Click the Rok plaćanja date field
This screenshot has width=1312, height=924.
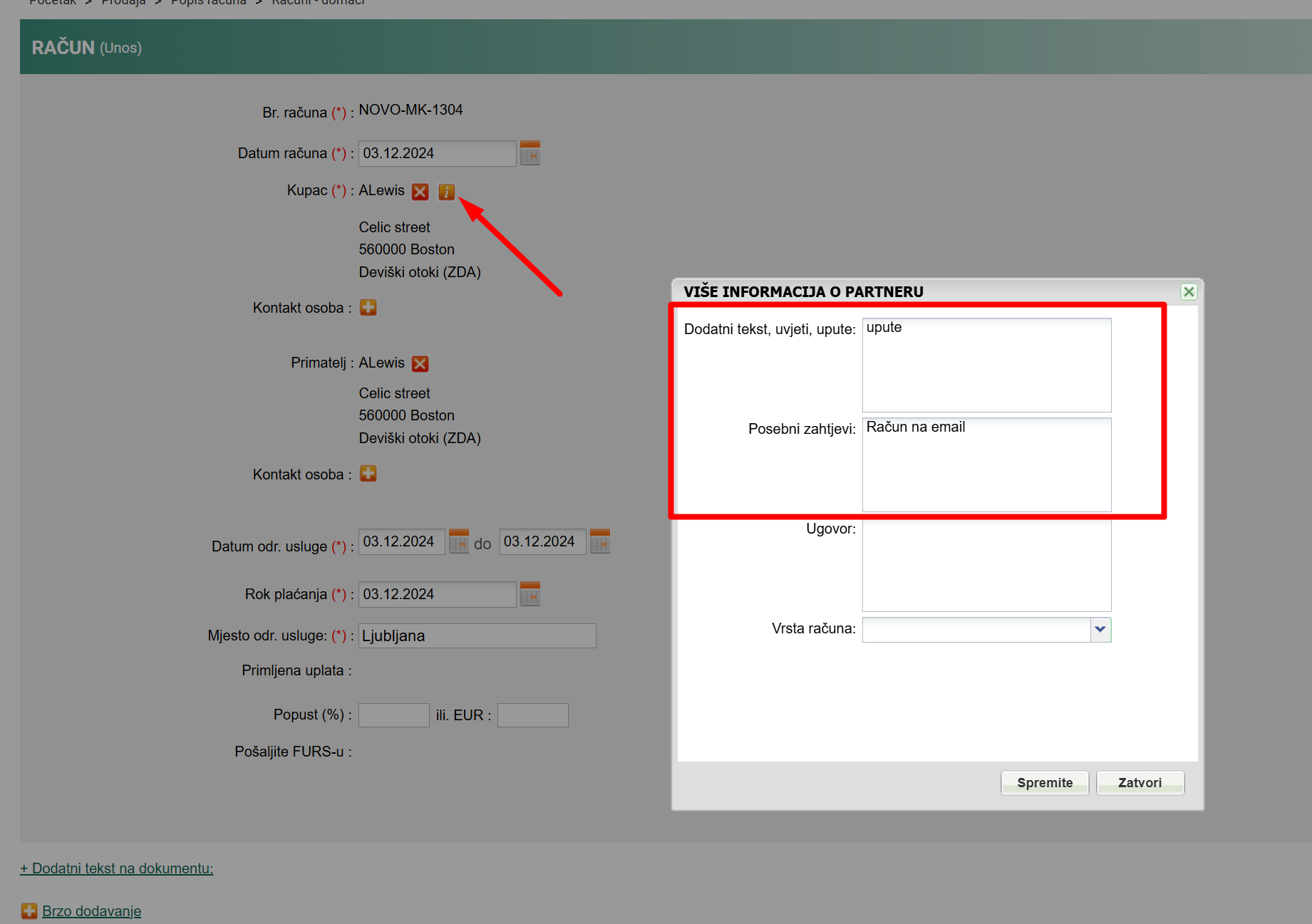point(437,594)
